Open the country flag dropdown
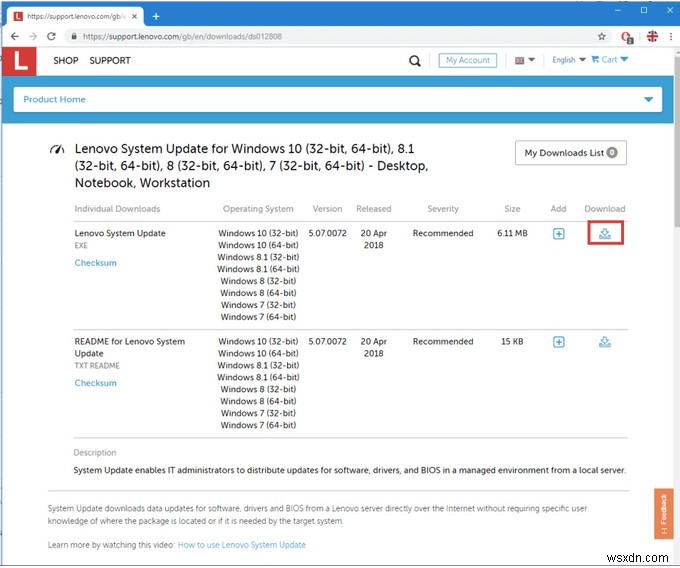Viewport: 680px width, 568px height. [524, 60]
